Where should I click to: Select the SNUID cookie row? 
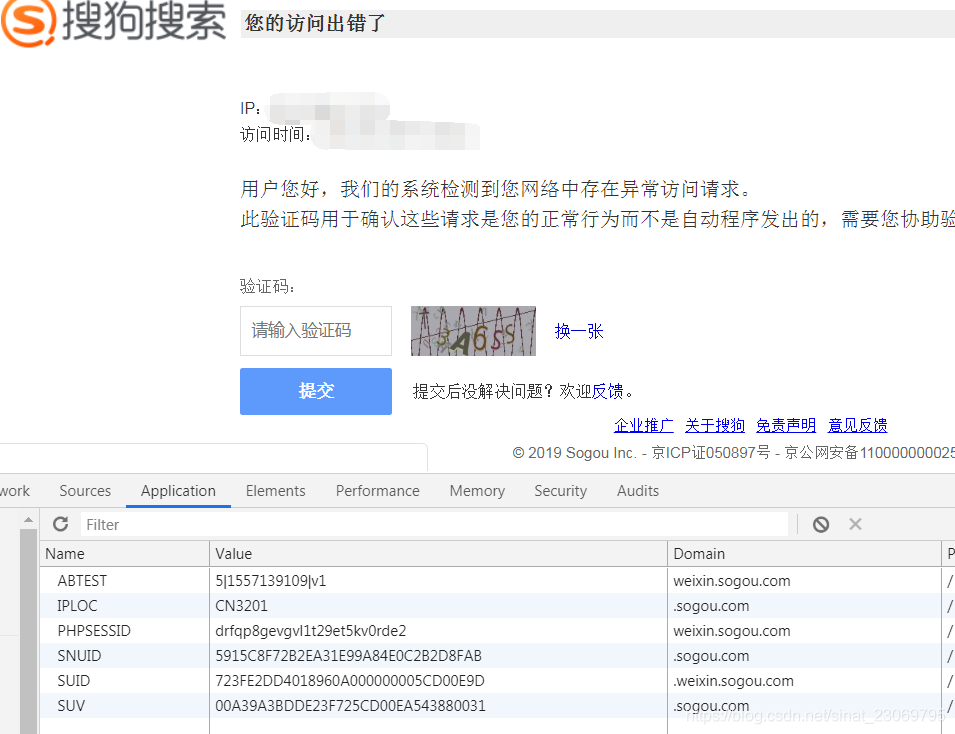click(496, 656)
